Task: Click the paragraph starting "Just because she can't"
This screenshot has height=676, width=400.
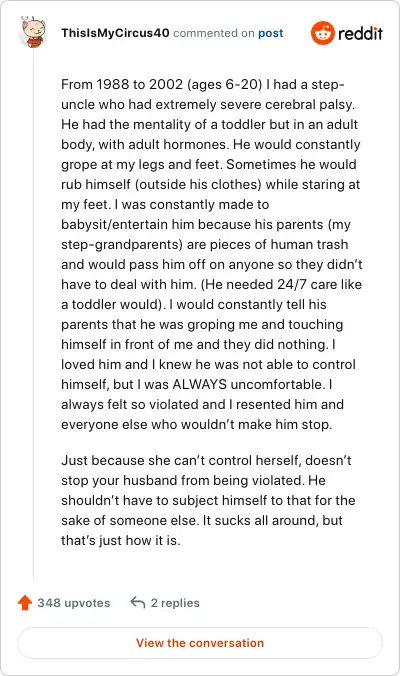Action: tap(208, 500)
